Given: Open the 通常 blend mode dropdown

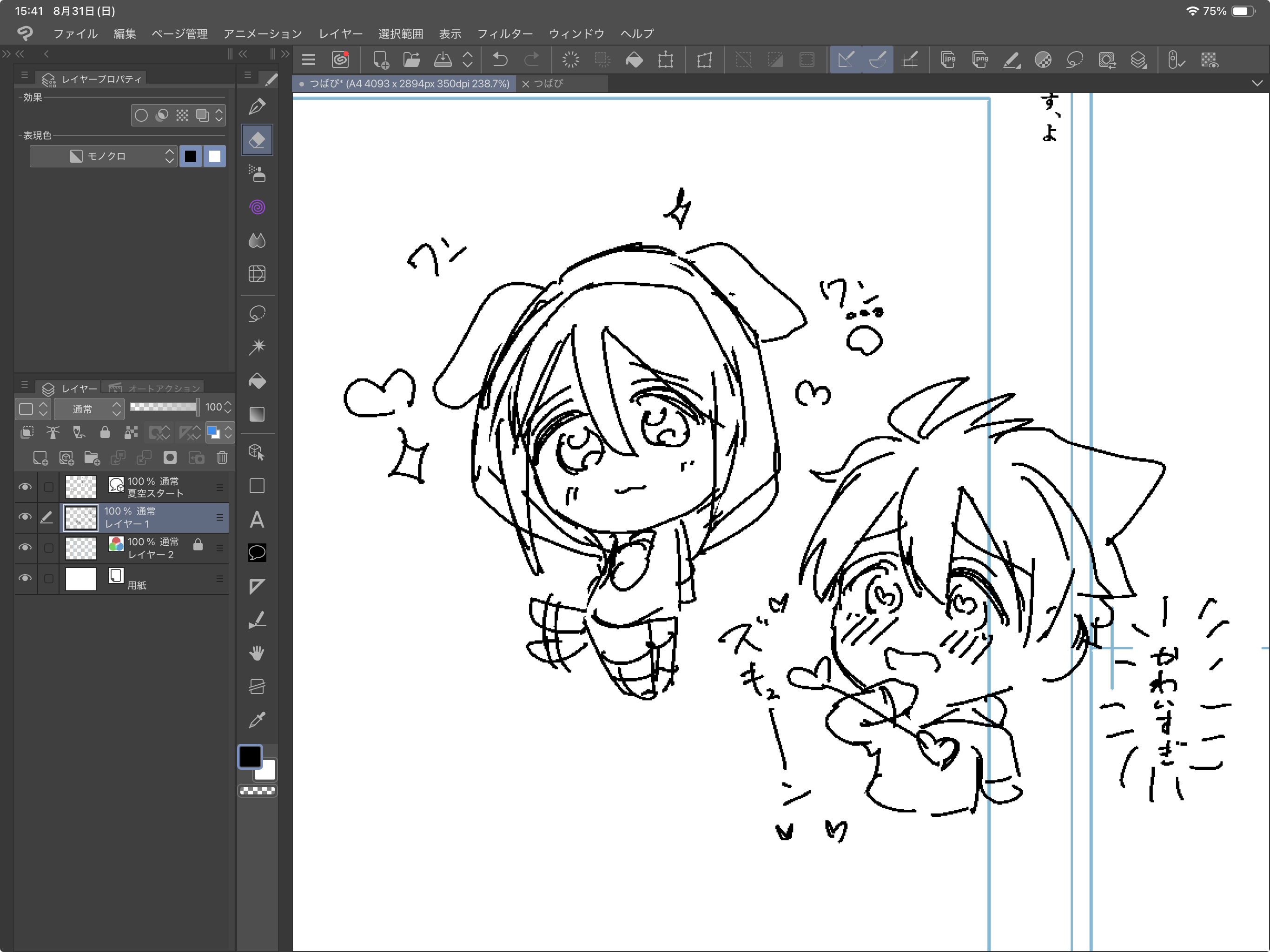Looking at the screenshot, I should [89, 409].
